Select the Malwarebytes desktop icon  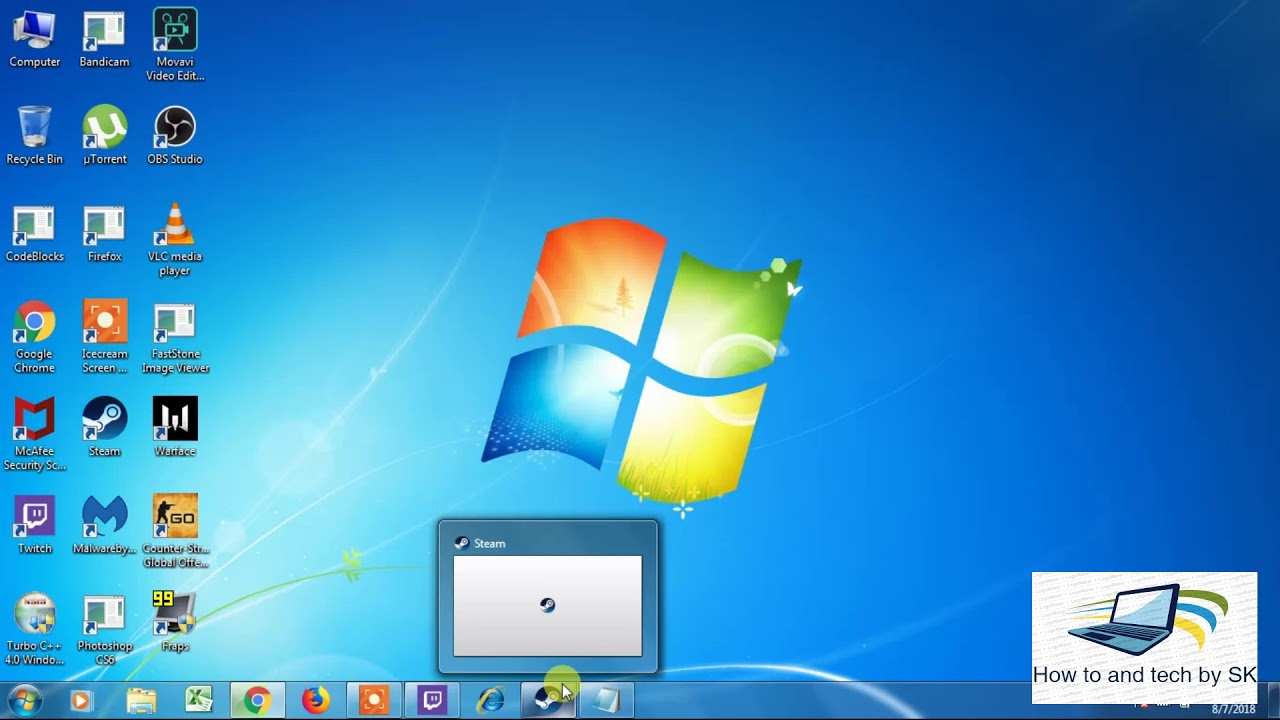coord(105,525)
